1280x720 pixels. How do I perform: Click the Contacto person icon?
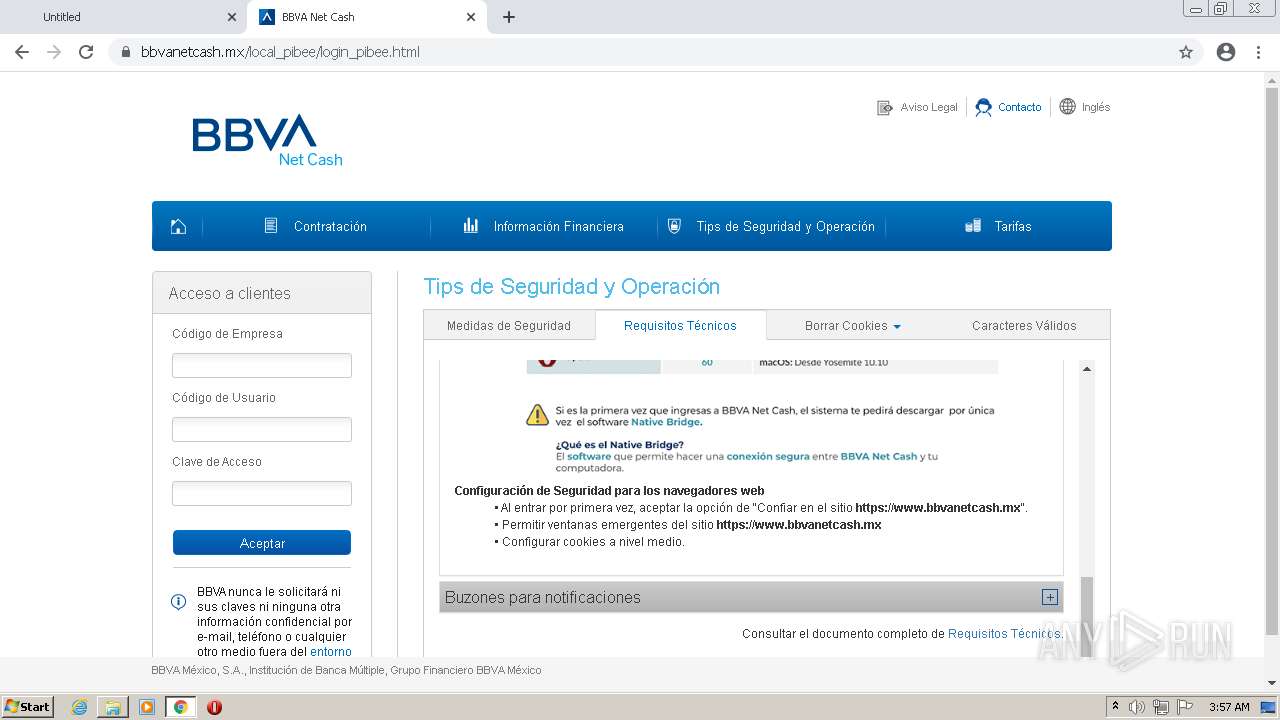click(x=984, y=107)
